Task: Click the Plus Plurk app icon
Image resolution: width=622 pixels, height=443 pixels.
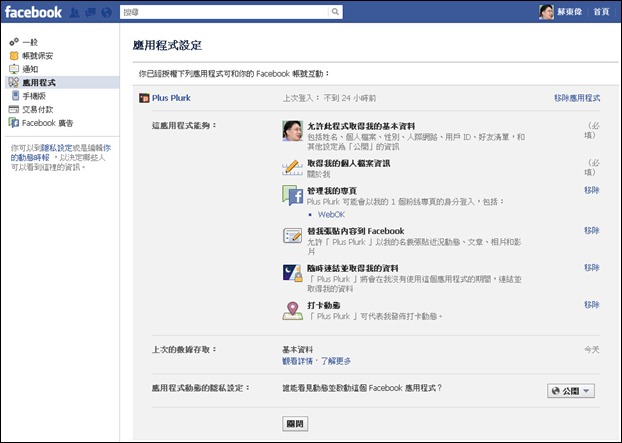Action: point(143,98)
